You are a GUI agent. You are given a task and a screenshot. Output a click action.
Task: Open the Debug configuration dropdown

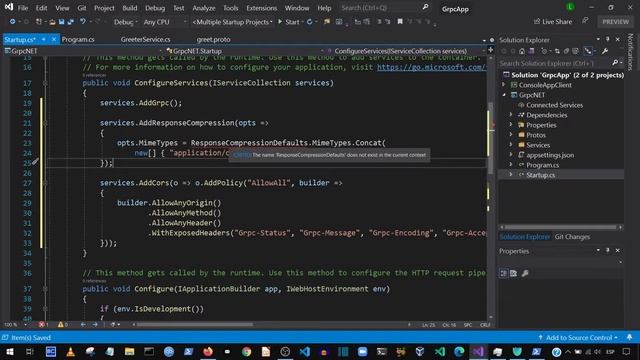(x=125, y=22)
